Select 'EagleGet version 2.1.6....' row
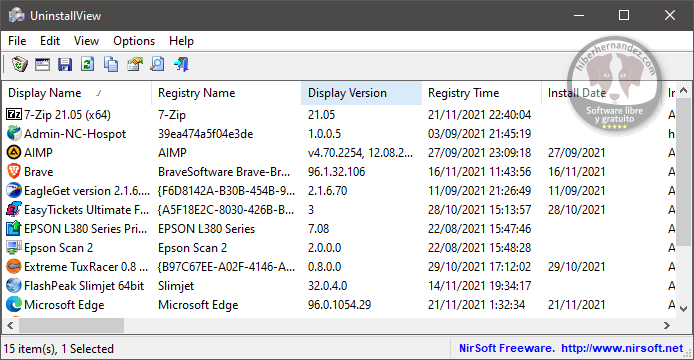This screenshot has height=360, width=694. click(339, 191)
